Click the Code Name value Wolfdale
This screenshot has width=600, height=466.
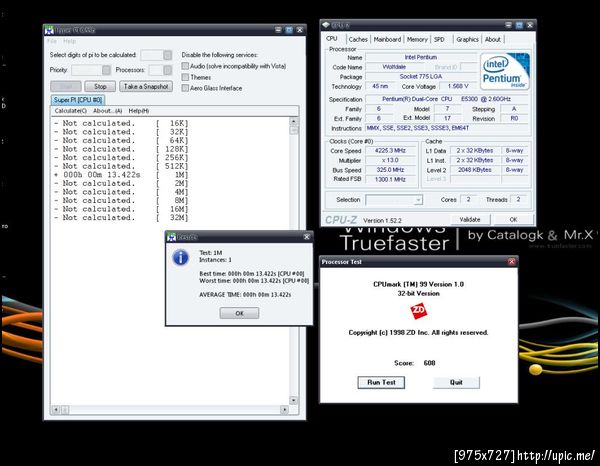pyautogui.click(x=394, y=67)
